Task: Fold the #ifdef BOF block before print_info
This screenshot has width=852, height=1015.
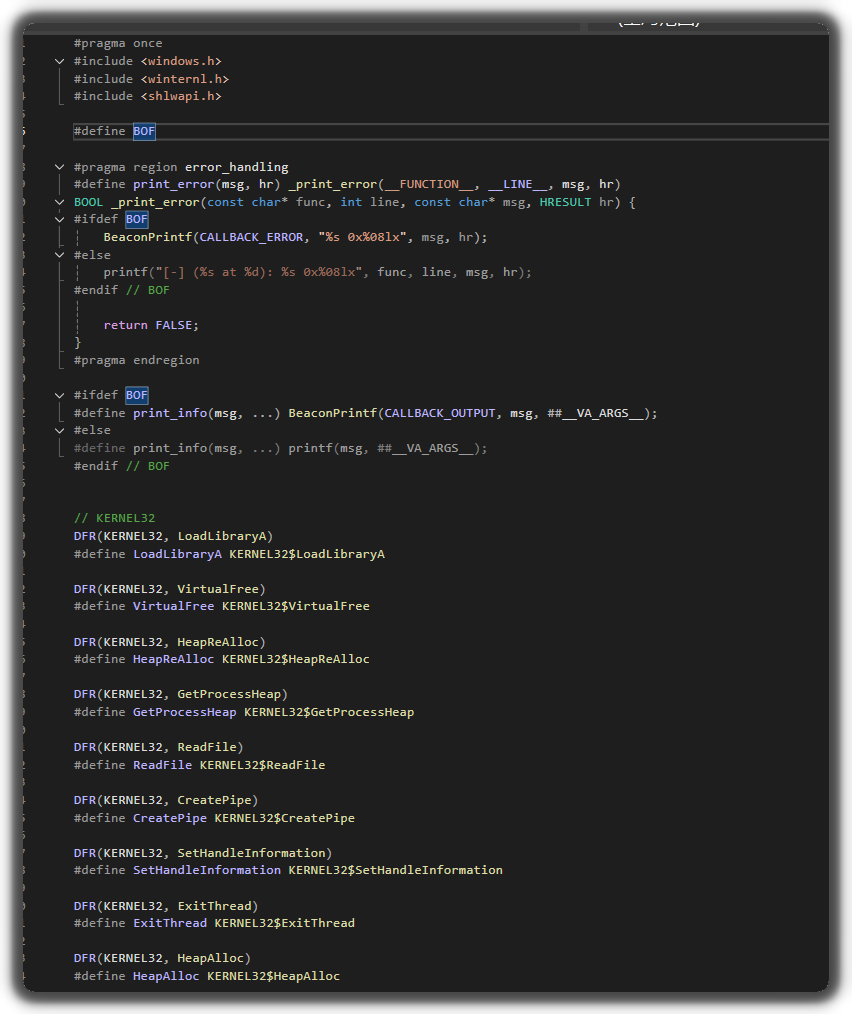Action: (x=60, y=395)
